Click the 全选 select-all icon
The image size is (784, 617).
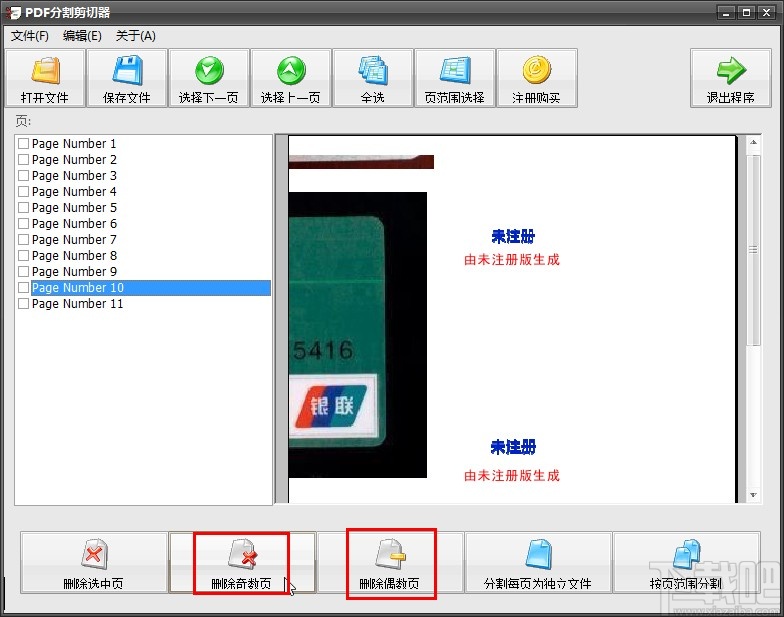click(x=373, y=70)
